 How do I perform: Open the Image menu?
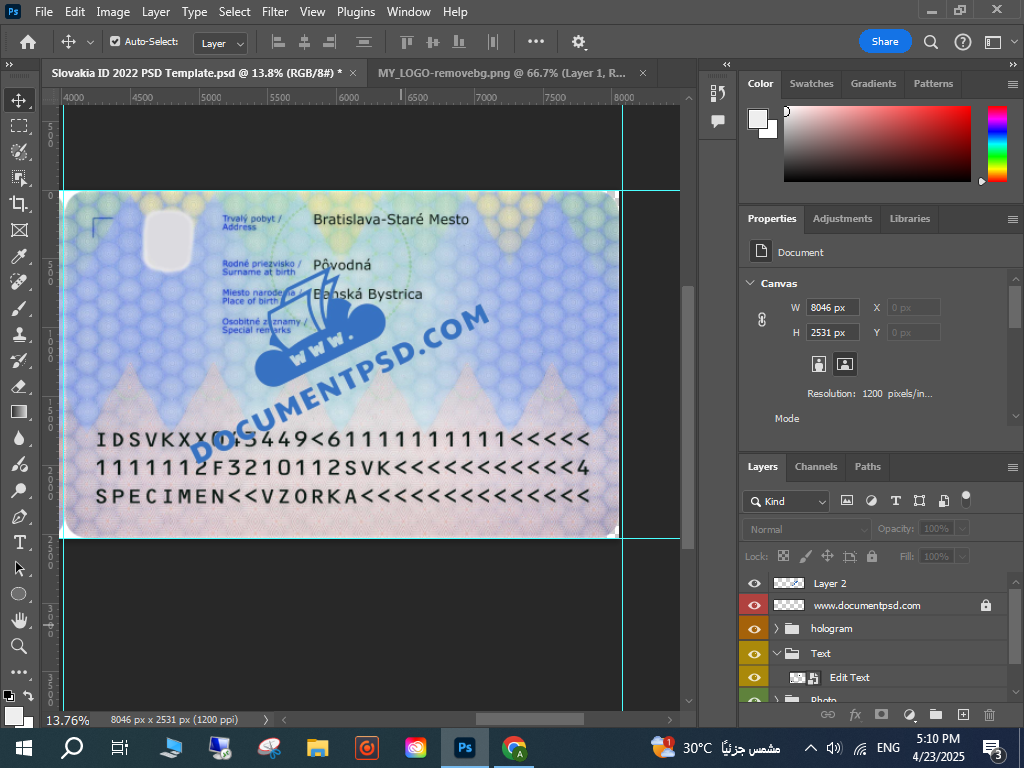click(x=113, y=12)
